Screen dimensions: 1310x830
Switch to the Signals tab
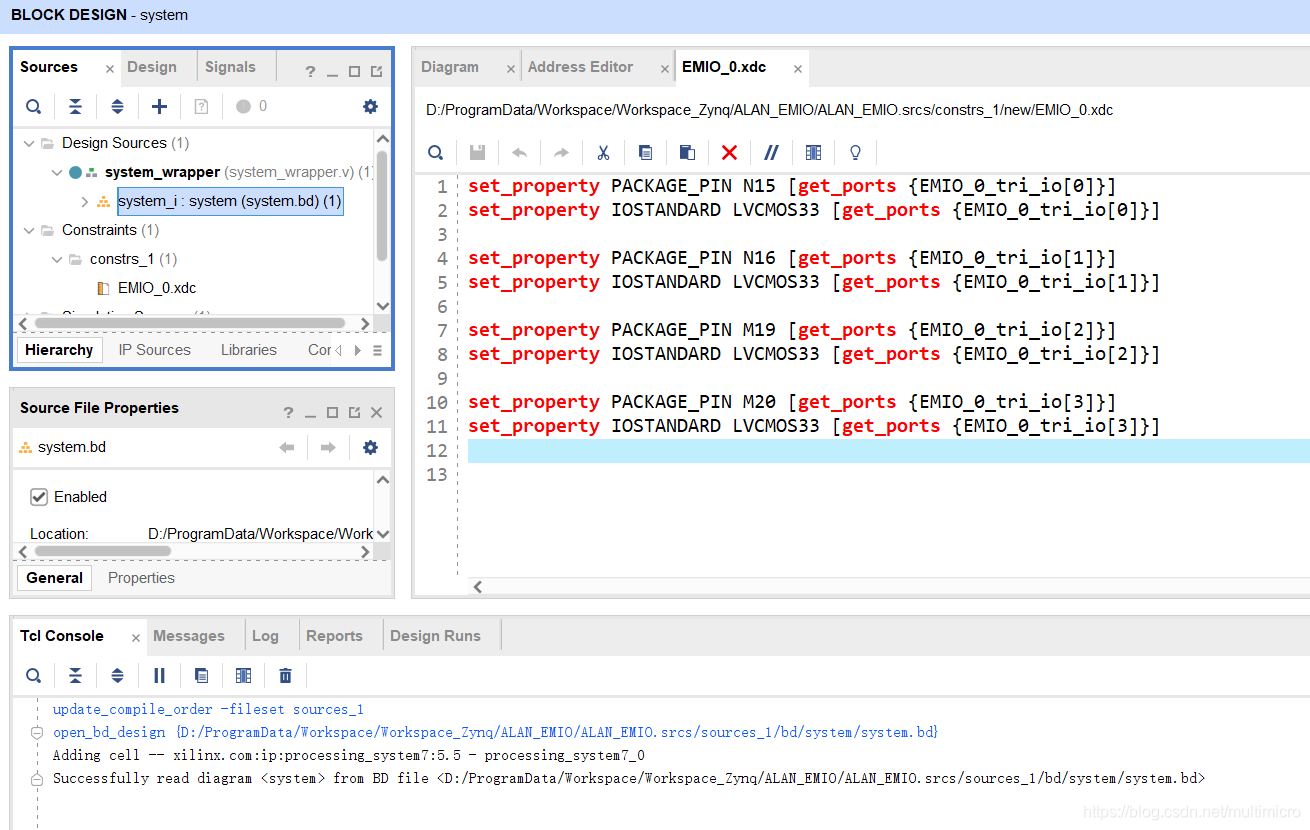click(230, 67)
